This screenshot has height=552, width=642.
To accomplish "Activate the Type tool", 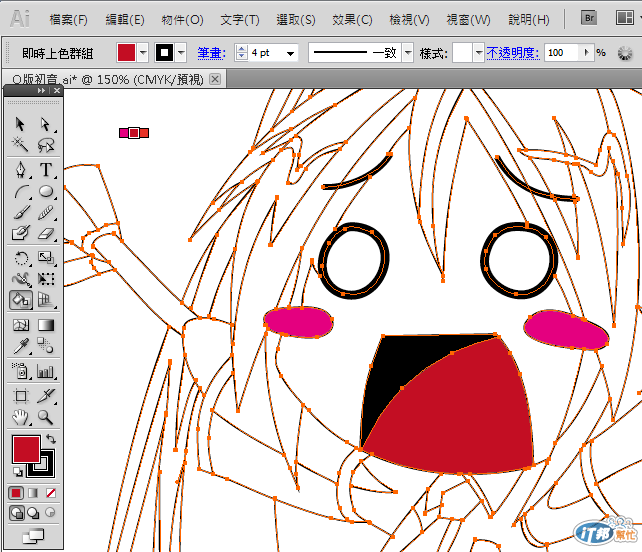I will pyautogui.click(x=45, y=169).
